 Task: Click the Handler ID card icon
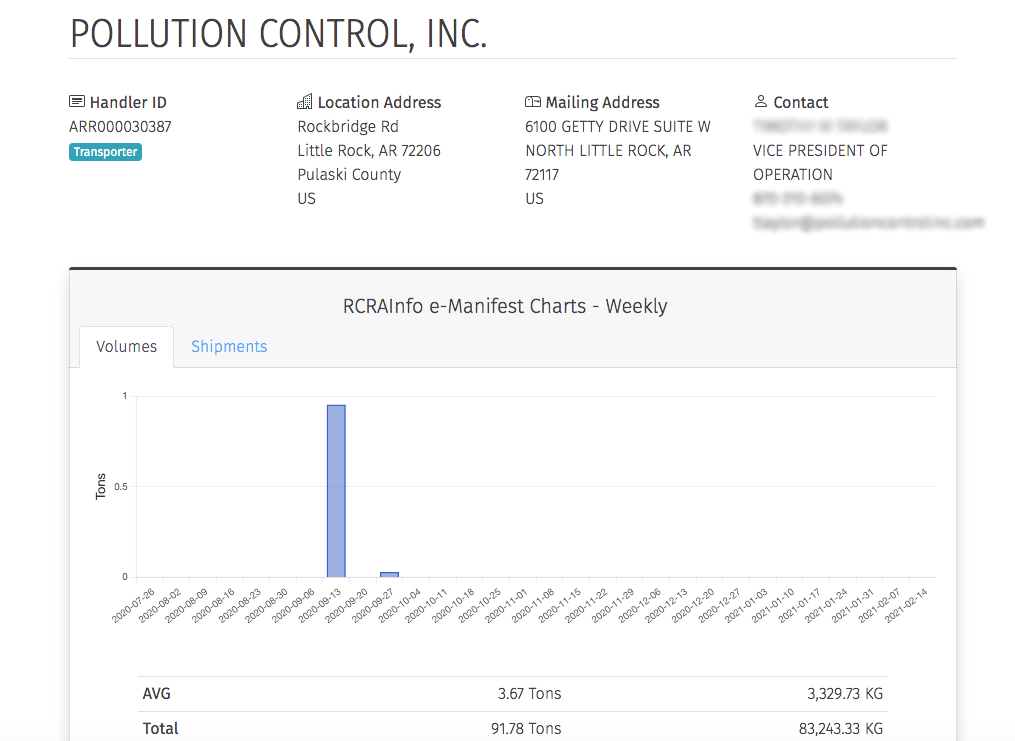click(x=76, y=102)
